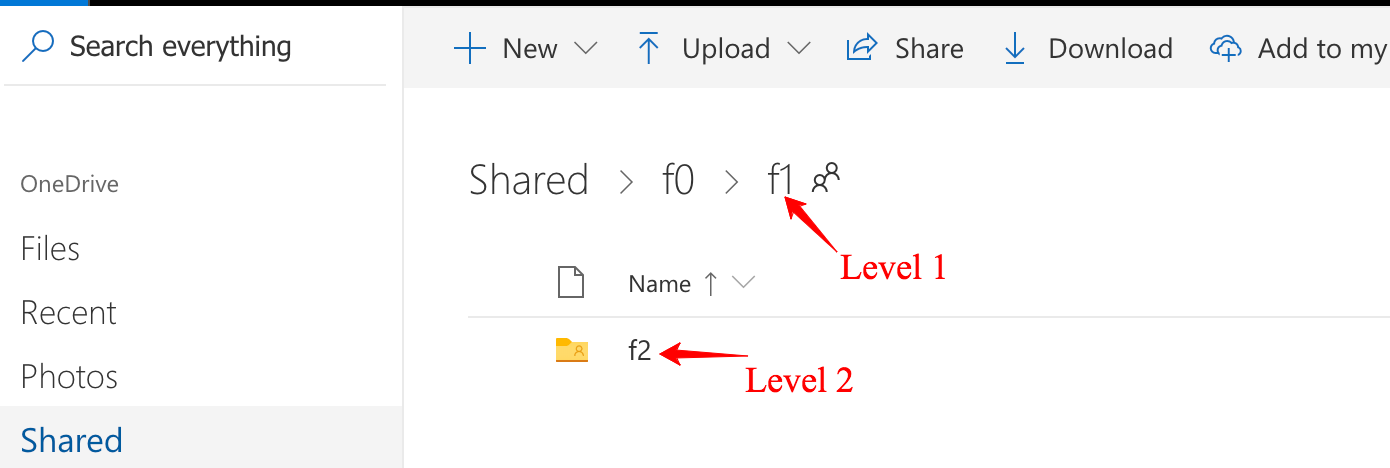Click the Share icon in toolbar
Viewport: 1390px width, 468px height.
(x=862, y=48)
